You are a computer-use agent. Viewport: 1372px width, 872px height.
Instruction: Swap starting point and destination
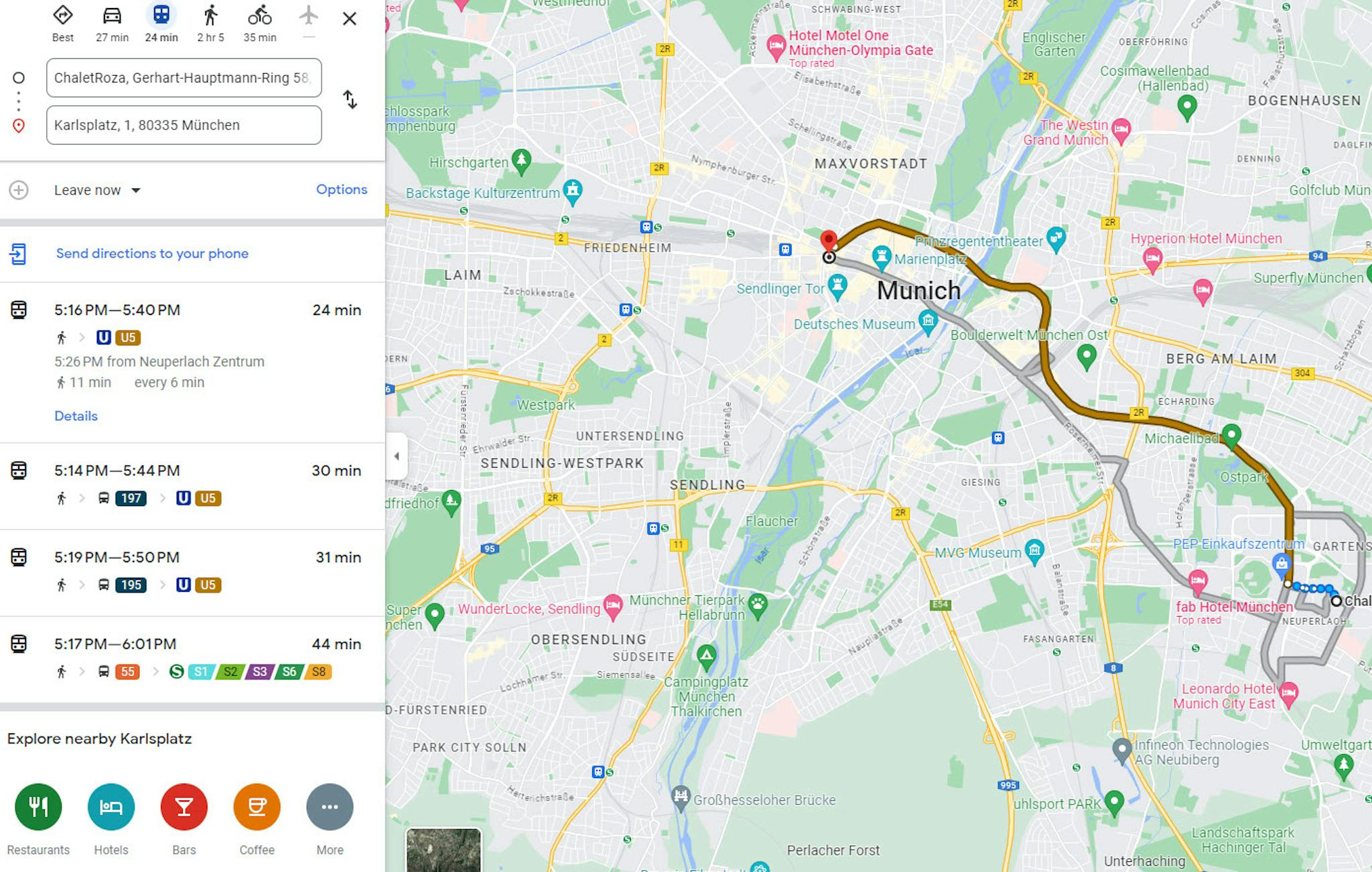350,100
